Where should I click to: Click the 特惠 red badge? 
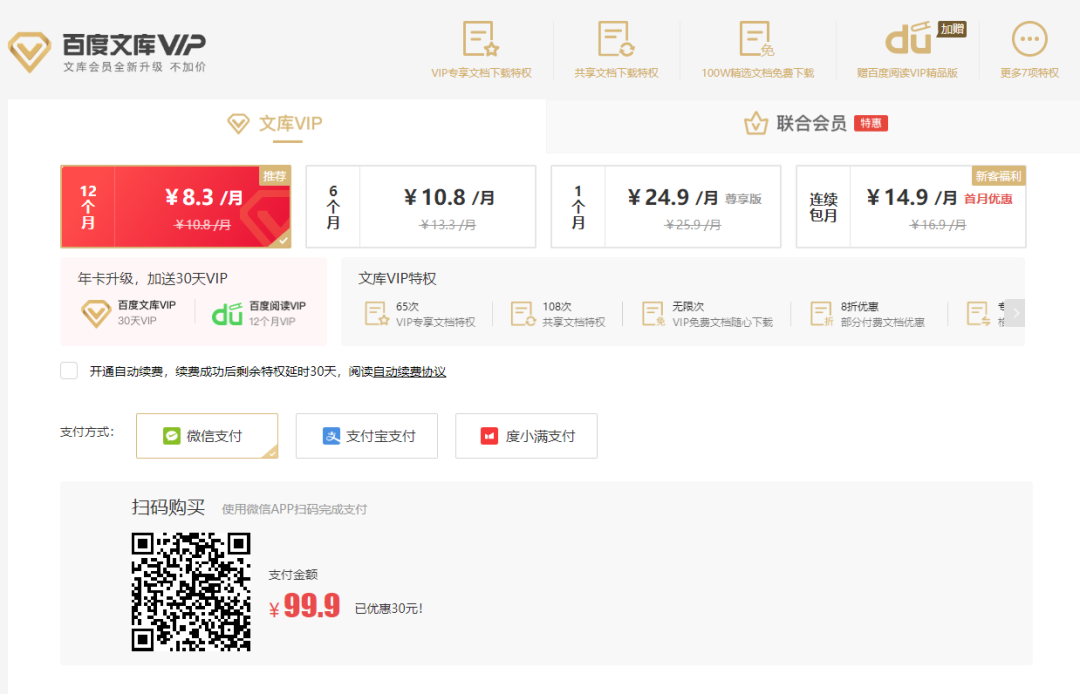pyautogui.click(x=871, y=123)
